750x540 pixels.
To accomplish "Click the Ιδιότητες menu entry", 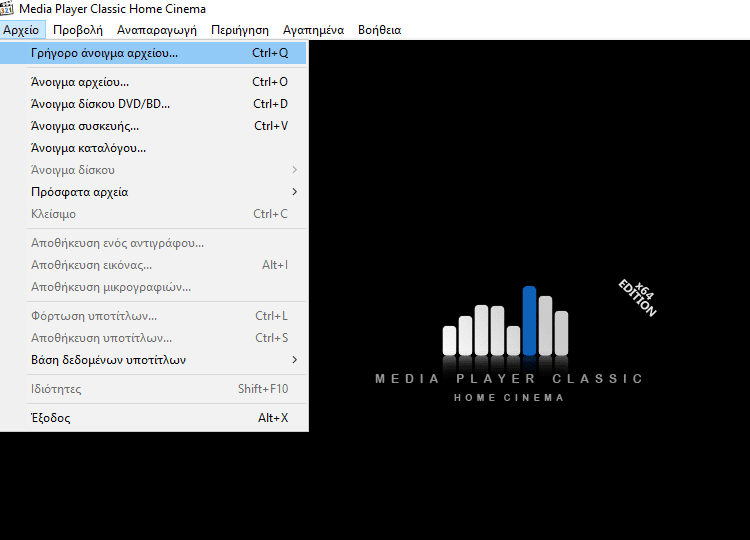I will tap(153, 389).
